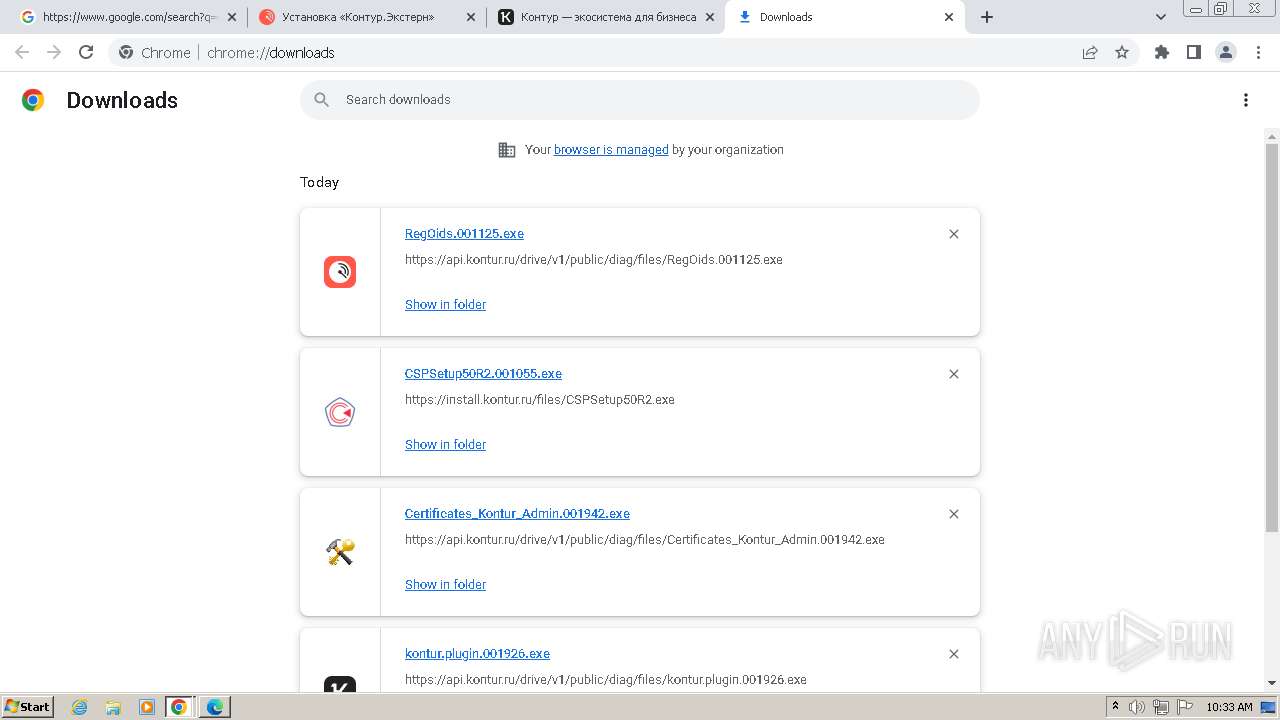Open Certificates_Kontur_Admin.001942.exe file link
The image size is (1280, 720).
(x=517, y=513)
